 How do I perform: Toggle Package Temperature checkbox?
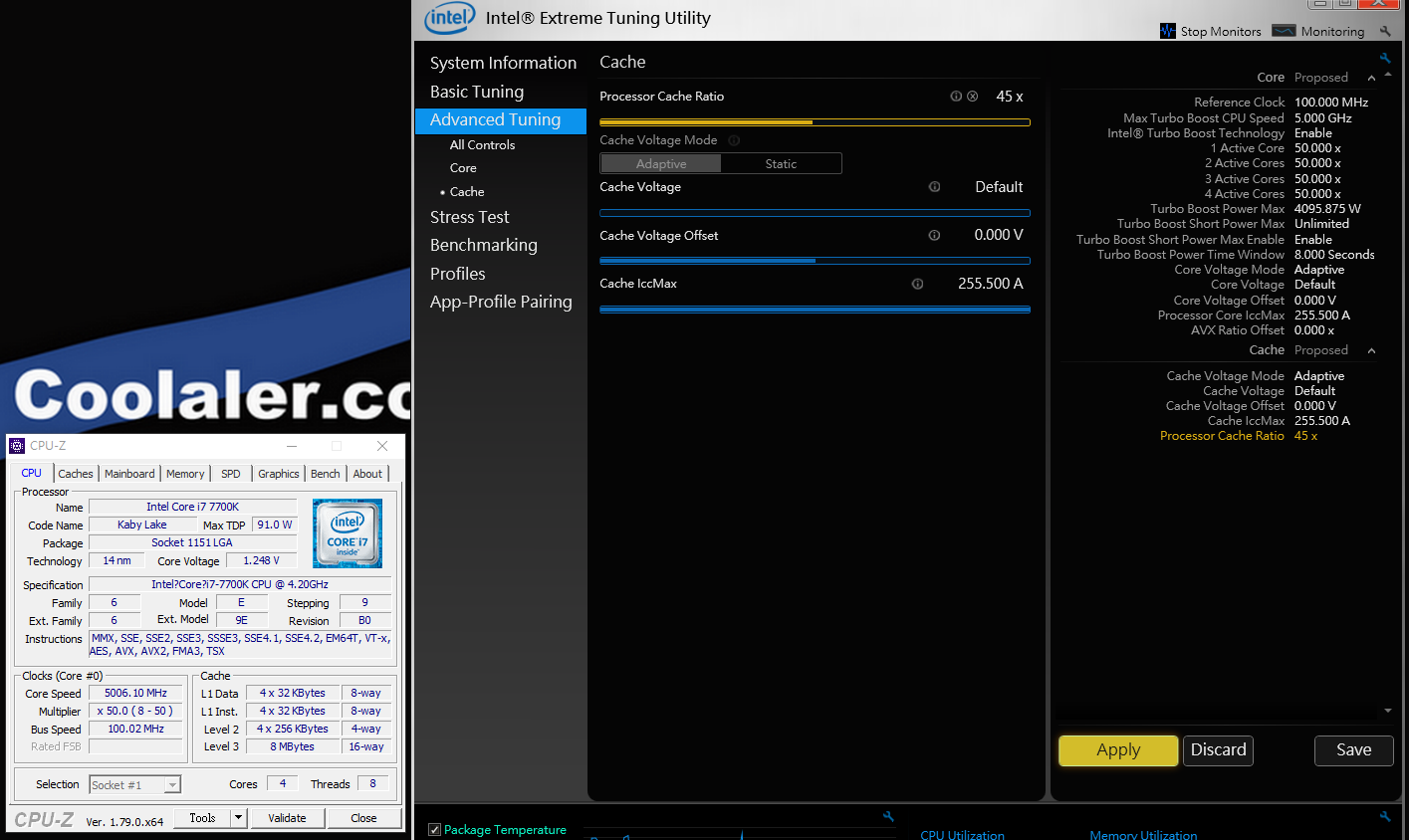coord(434,830)
